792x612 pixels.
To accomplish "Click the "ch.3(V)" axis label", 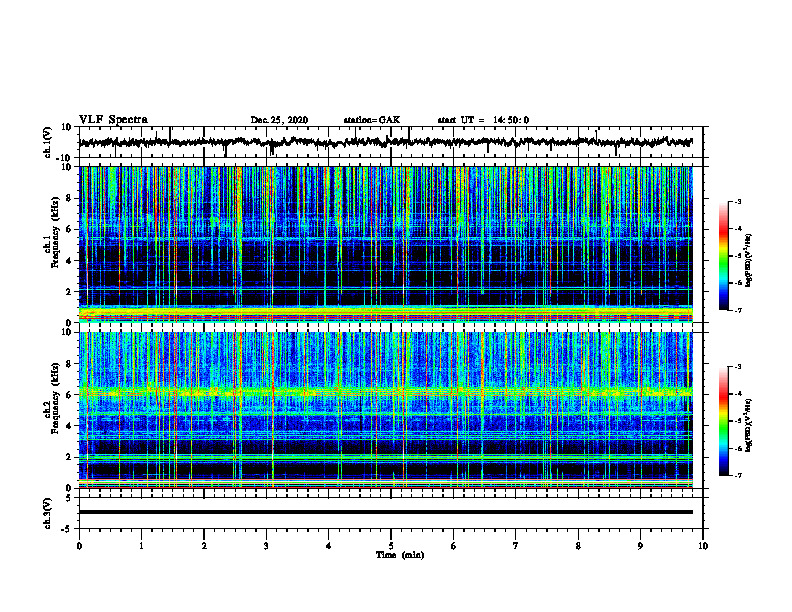I will click(48, 513).
